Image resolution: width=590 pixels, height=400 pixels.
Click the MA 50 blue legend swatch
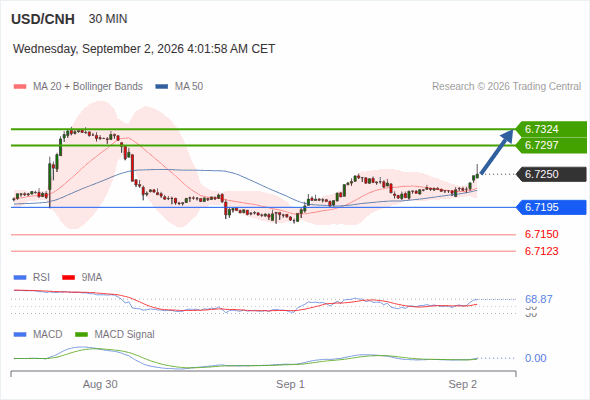[162, 87]
